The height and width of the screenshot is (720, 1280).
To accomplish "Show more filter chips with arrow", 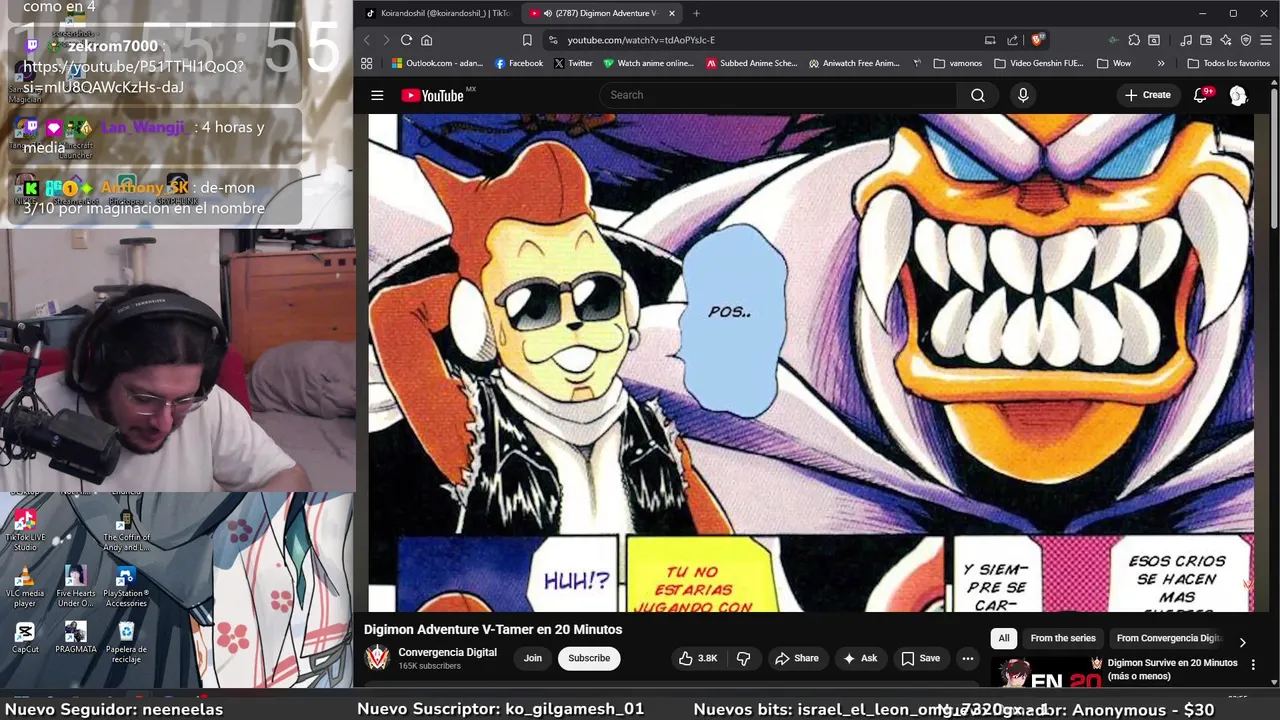I will 1242,642.
